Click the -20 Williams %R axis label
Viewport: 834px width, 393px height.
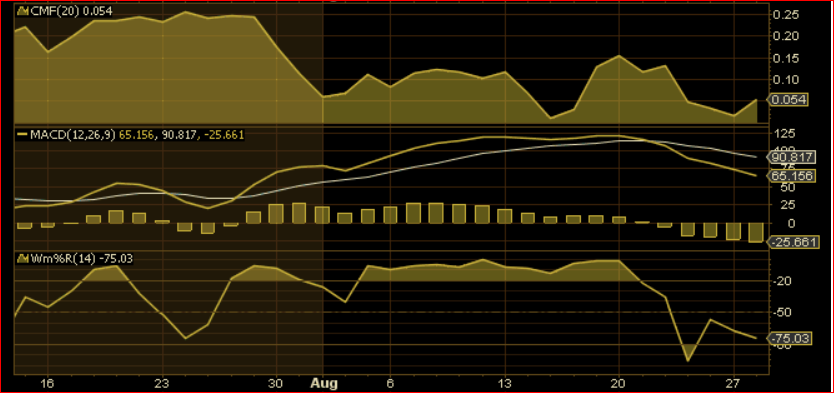pos(781,281)
